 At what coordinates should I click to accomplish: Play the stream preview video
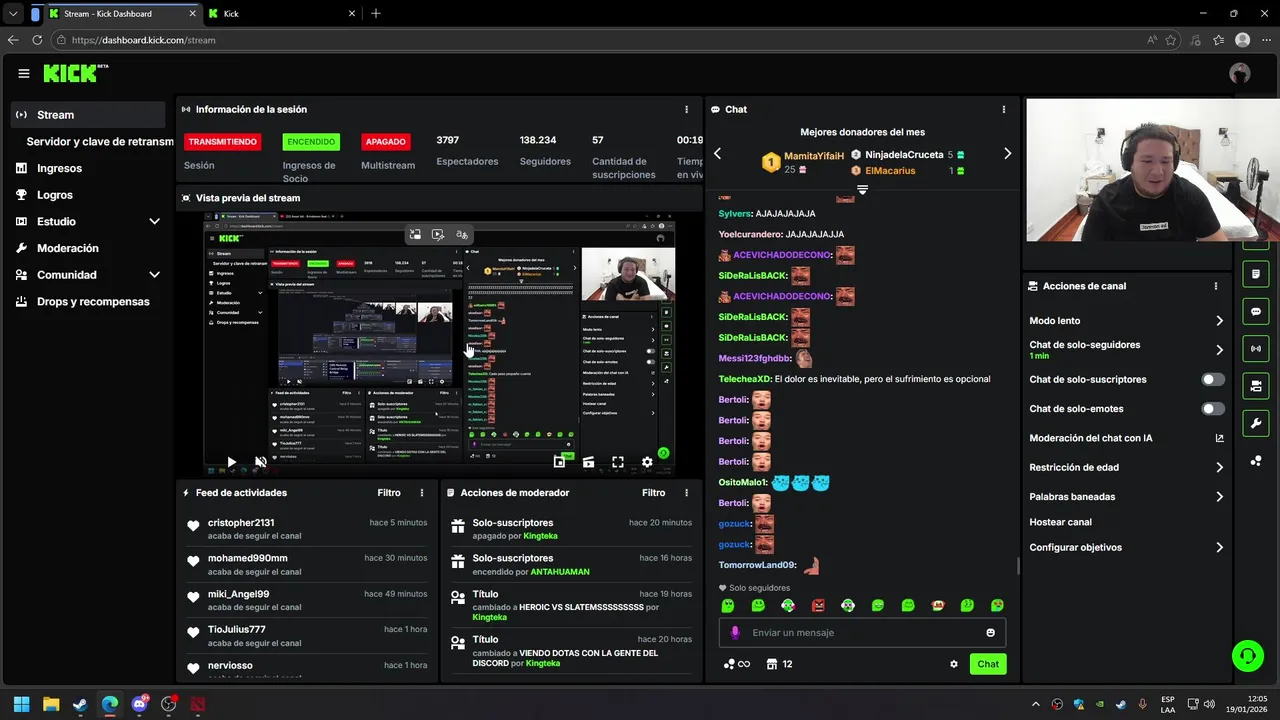pos(231,462)
